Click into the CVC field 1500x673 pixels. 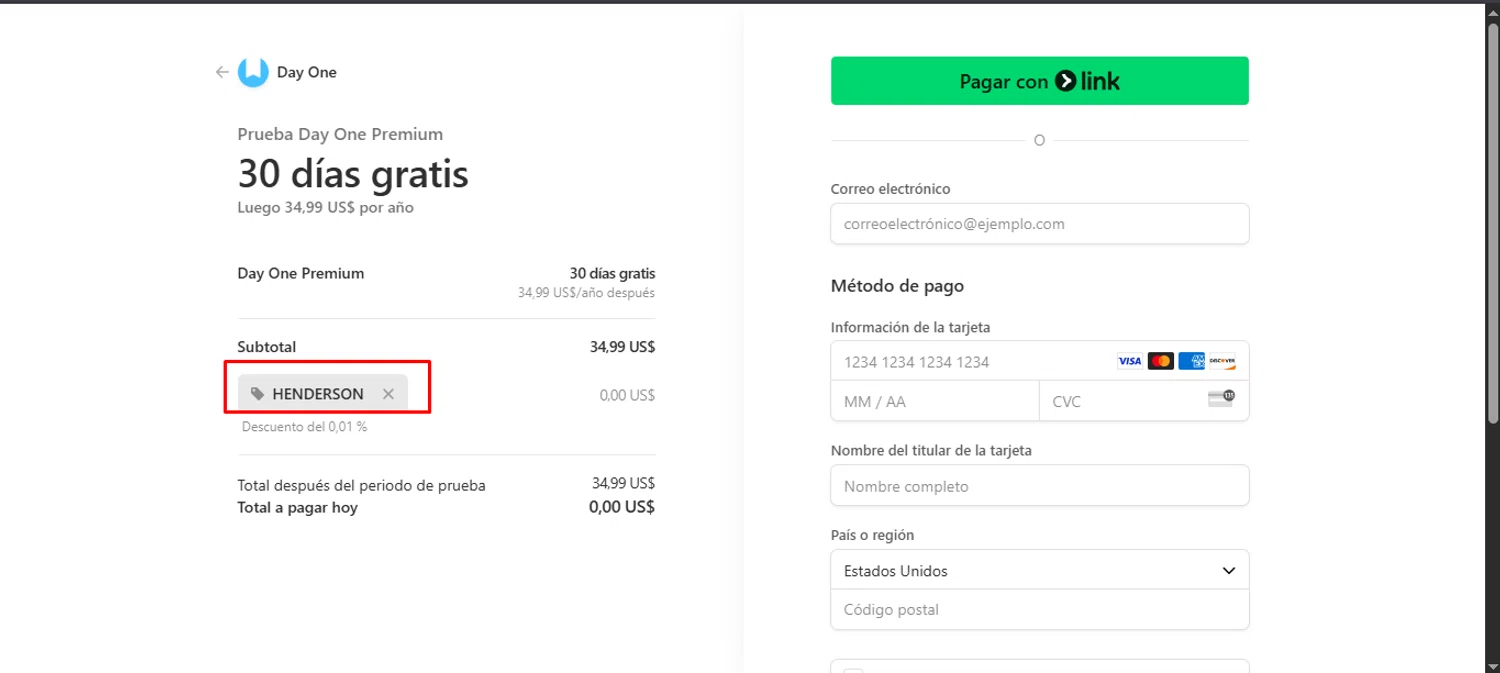(1120, 401)
